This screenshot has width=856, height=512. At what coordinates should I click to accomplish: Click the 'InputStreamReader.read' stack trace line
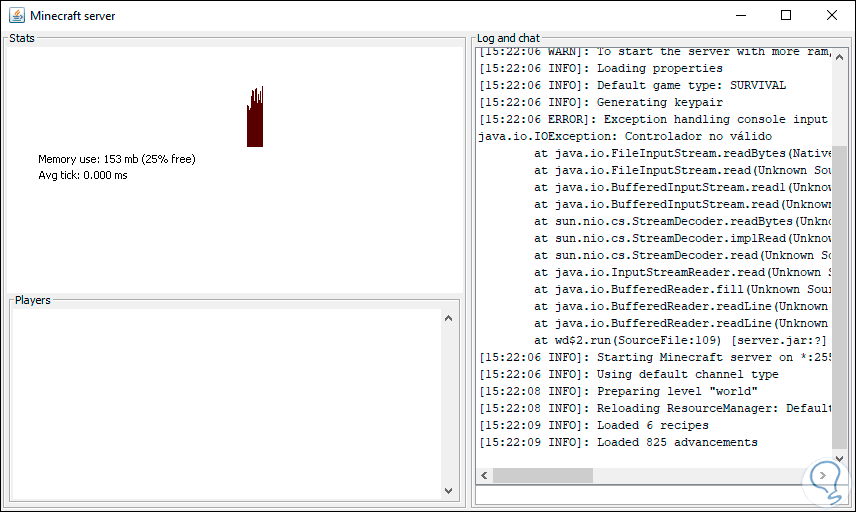coord(682,272)
